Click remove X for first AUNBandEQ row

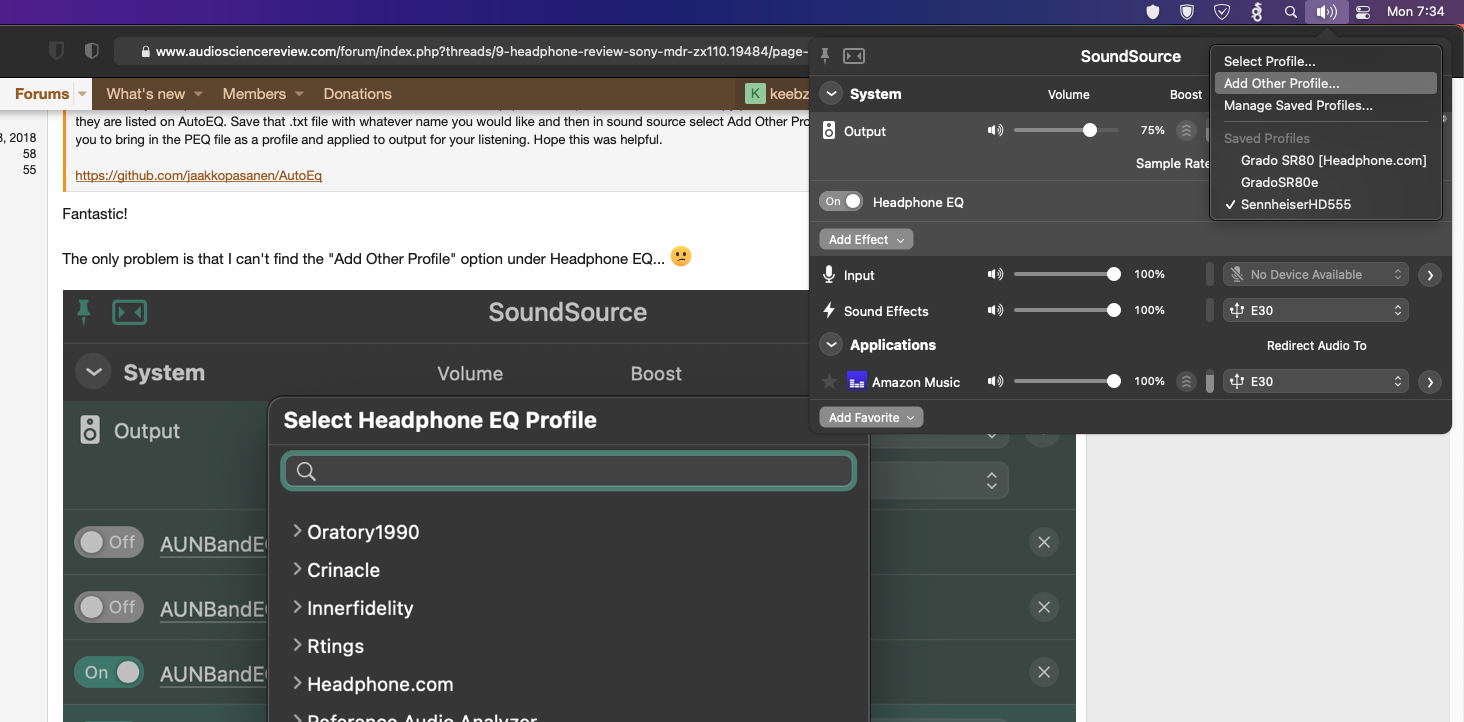pyautogui.click(x=1044, y=542)
